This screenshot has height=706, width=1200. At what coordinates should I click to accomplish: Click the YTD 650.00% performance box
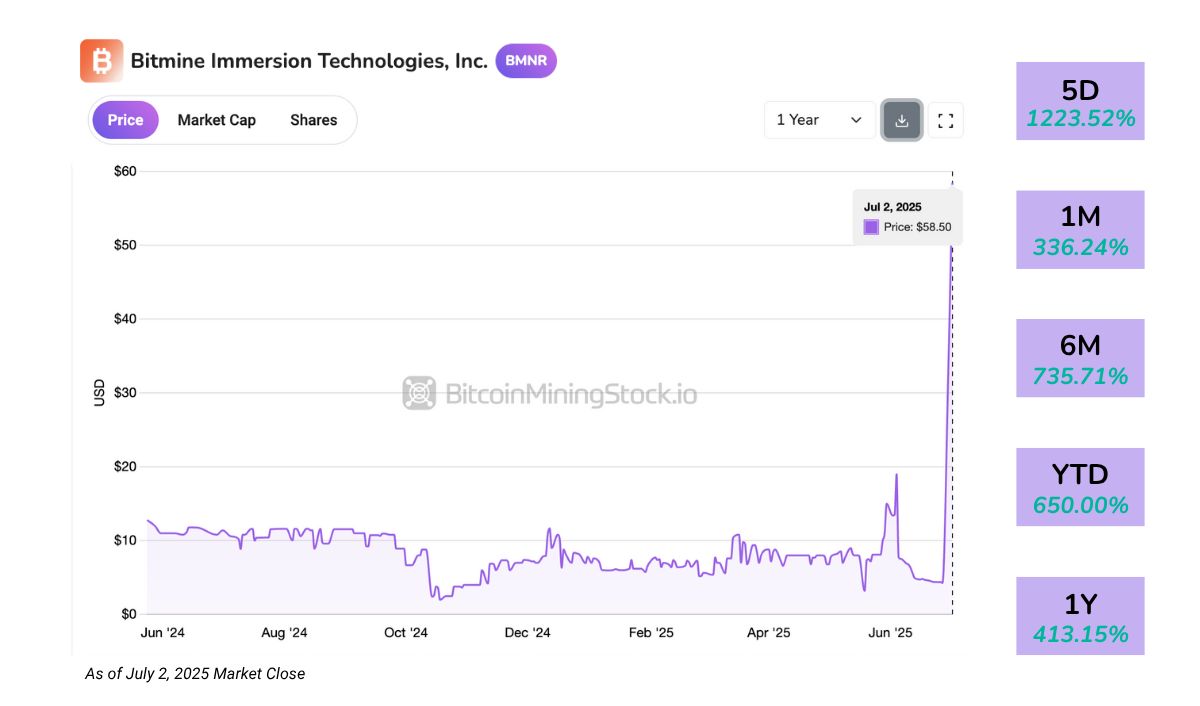click(x=1080, y=487)
